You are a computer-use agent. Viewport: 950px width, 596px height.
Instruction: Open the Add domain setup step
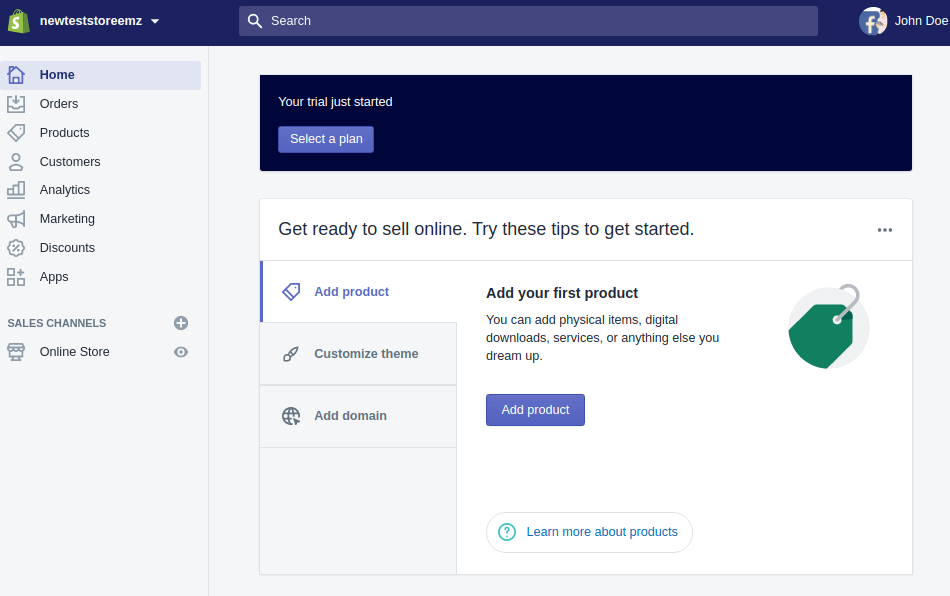[x=350, y=415]
